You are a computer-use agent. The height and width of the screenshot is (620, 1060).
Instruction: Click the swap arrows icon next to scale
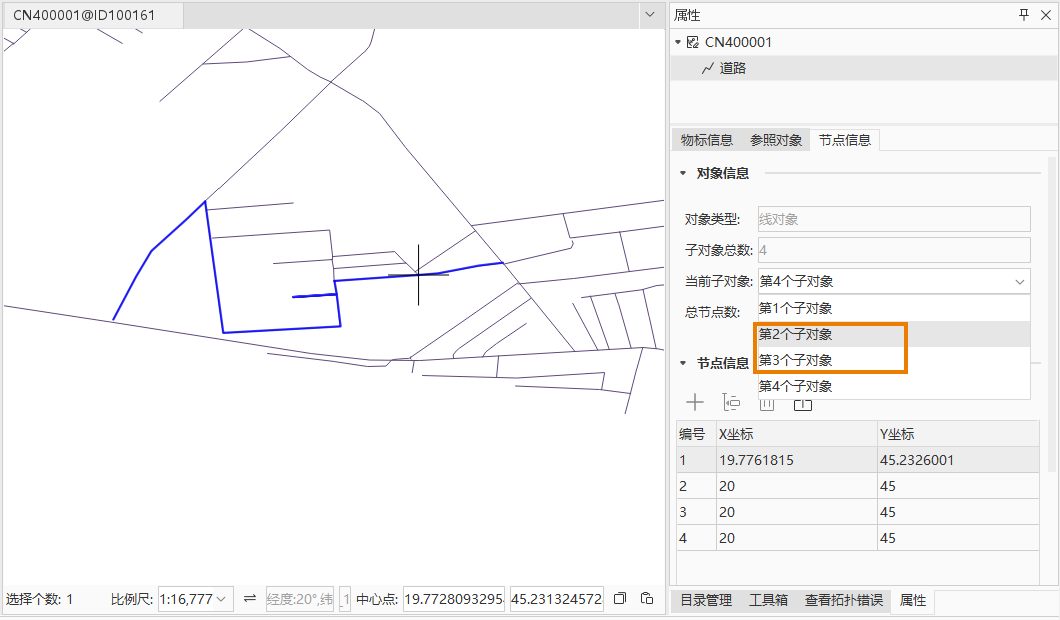tap(250, 599)
